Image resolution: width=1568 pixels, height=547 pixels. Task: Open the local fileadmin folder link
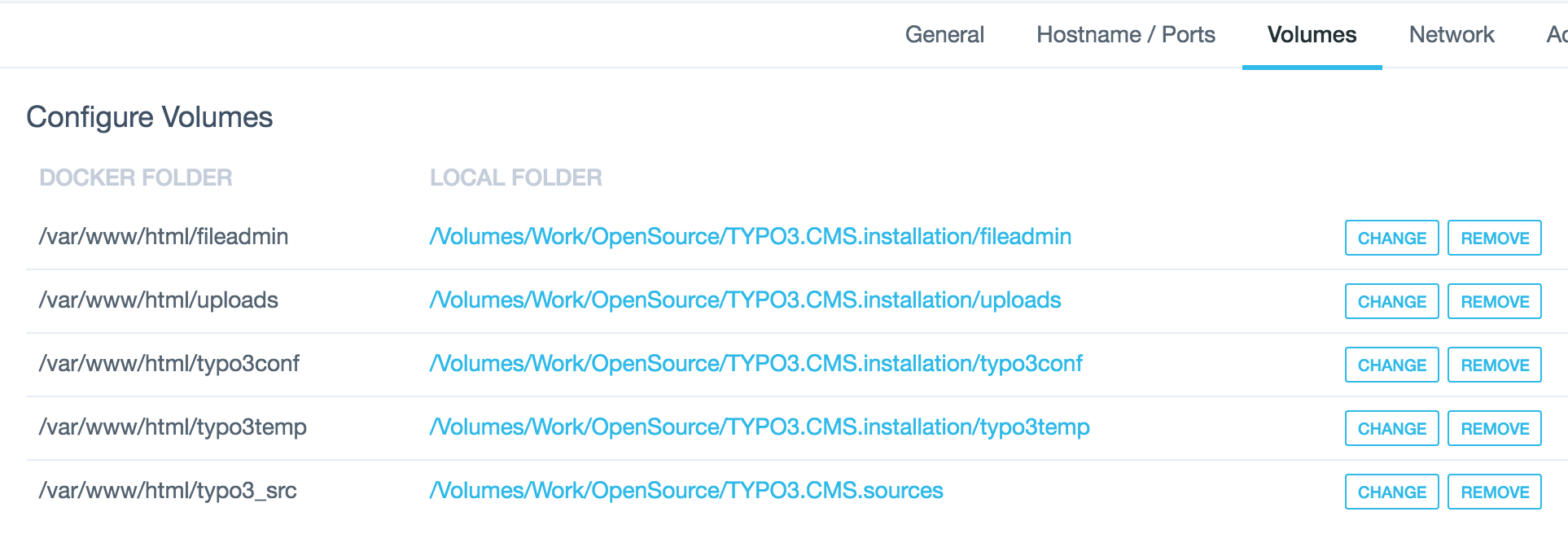click(750, 236)
